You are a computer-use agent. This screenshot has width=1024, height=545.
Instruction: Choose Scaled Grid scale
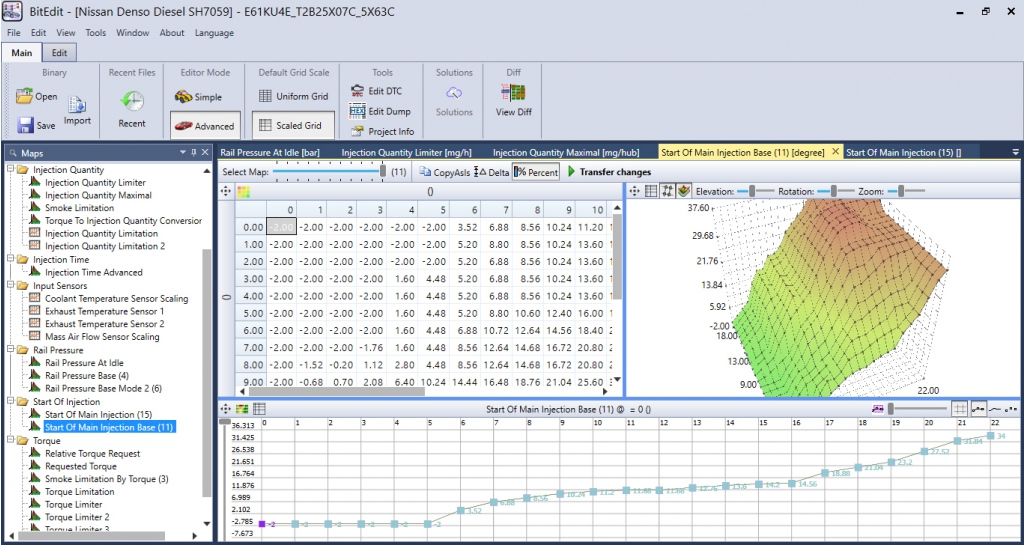293,125
